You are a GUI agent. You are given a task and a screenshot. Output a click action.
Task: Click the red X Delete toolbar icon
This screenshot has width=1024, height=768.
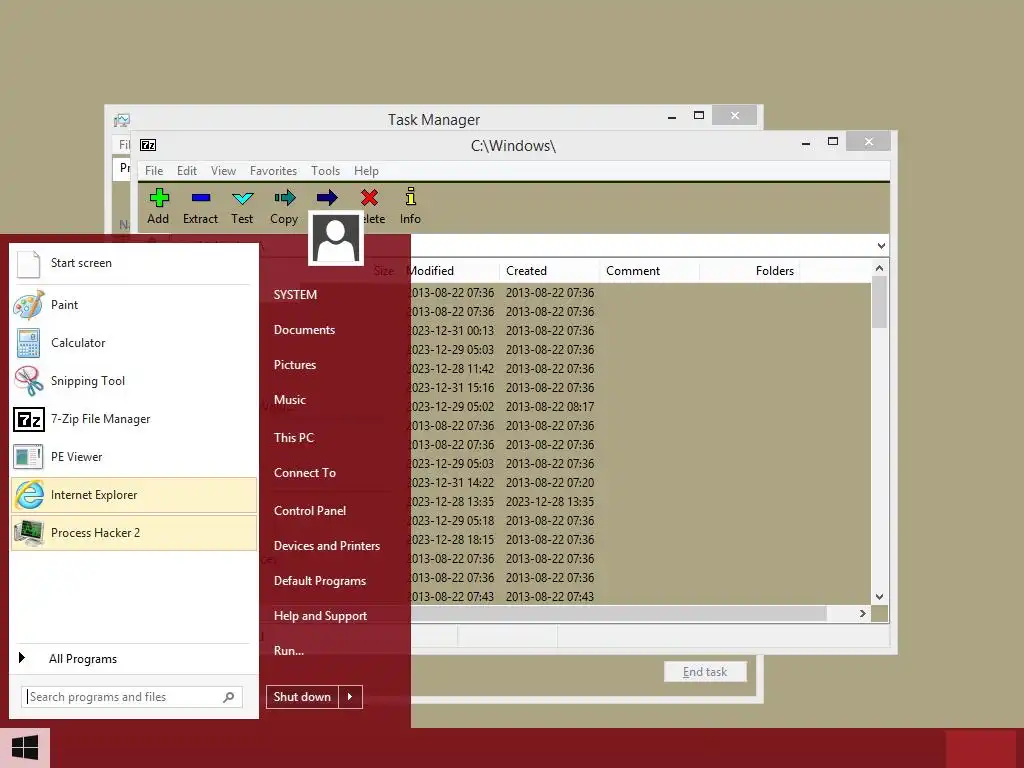tap(370, 197)
